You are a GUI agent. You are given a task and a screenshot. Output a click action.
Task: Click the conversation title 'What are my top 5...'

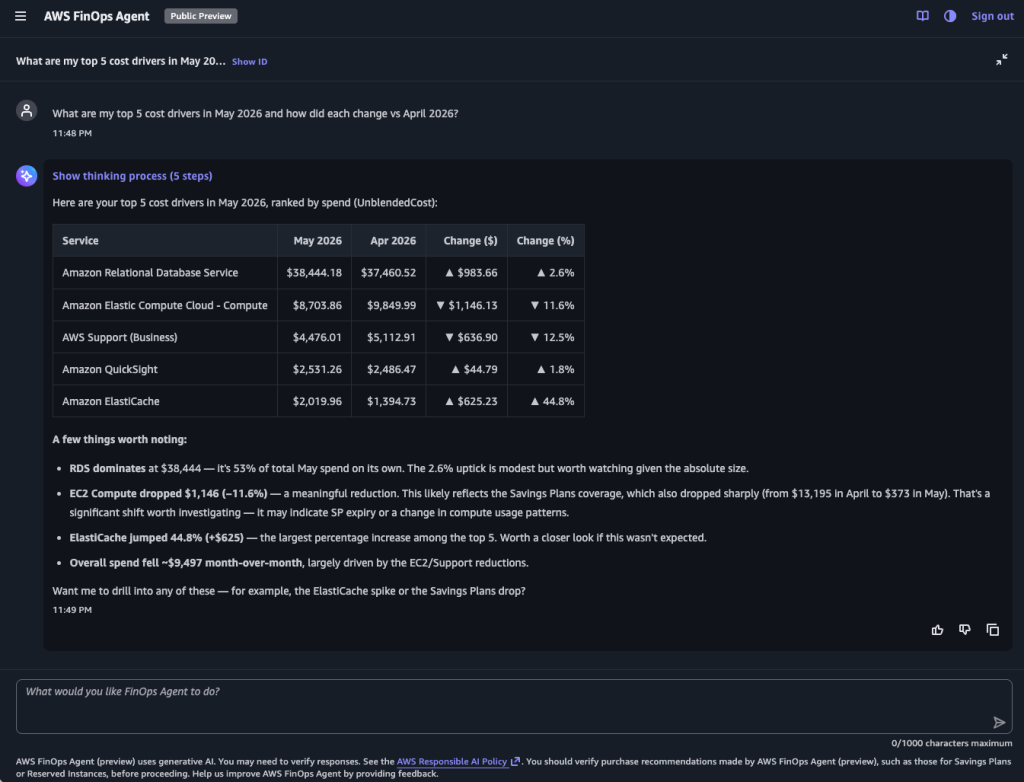coord(121,61)
